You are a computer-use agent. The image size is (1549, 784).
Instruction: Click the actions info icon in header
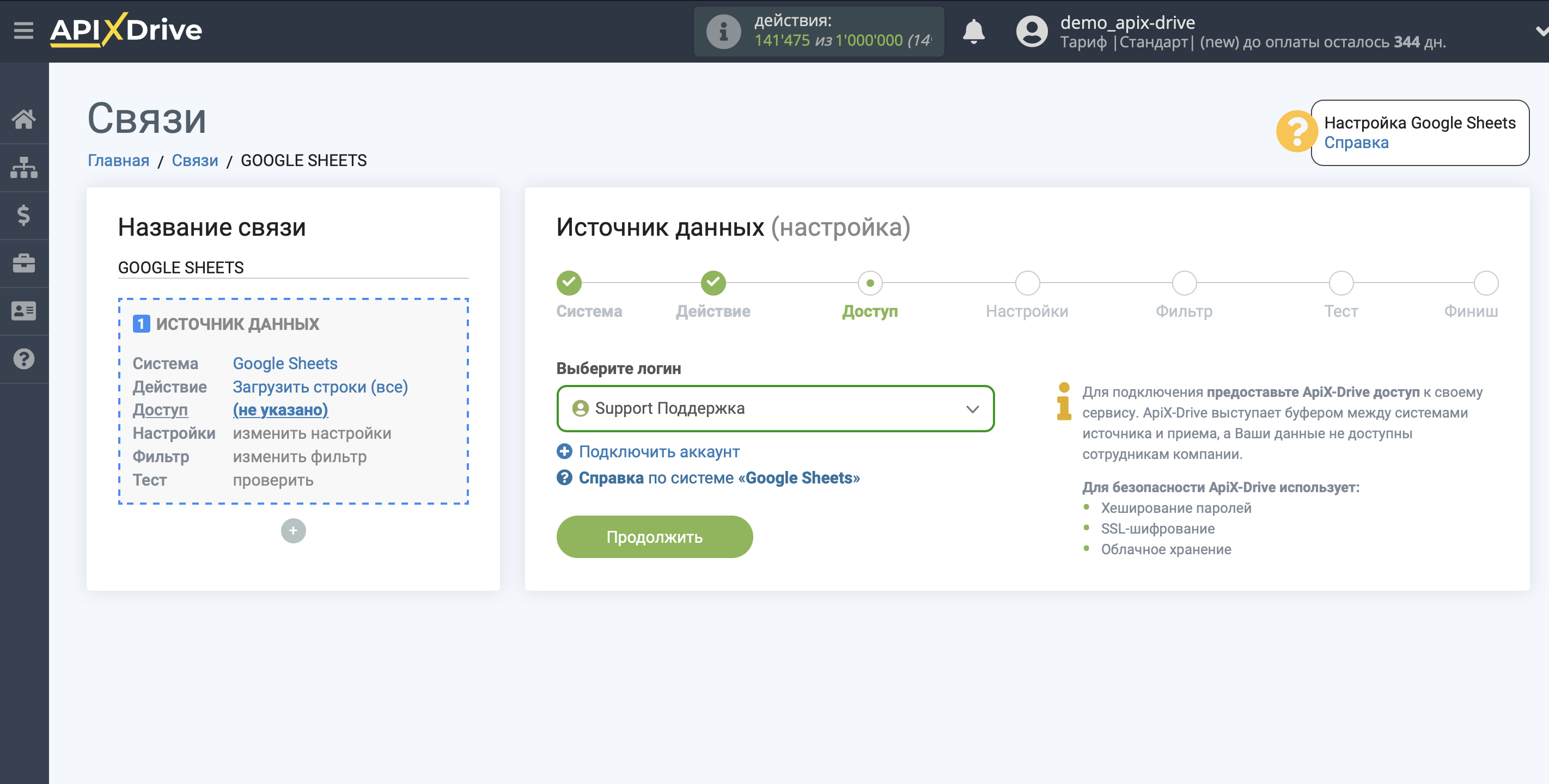point(723,31)
